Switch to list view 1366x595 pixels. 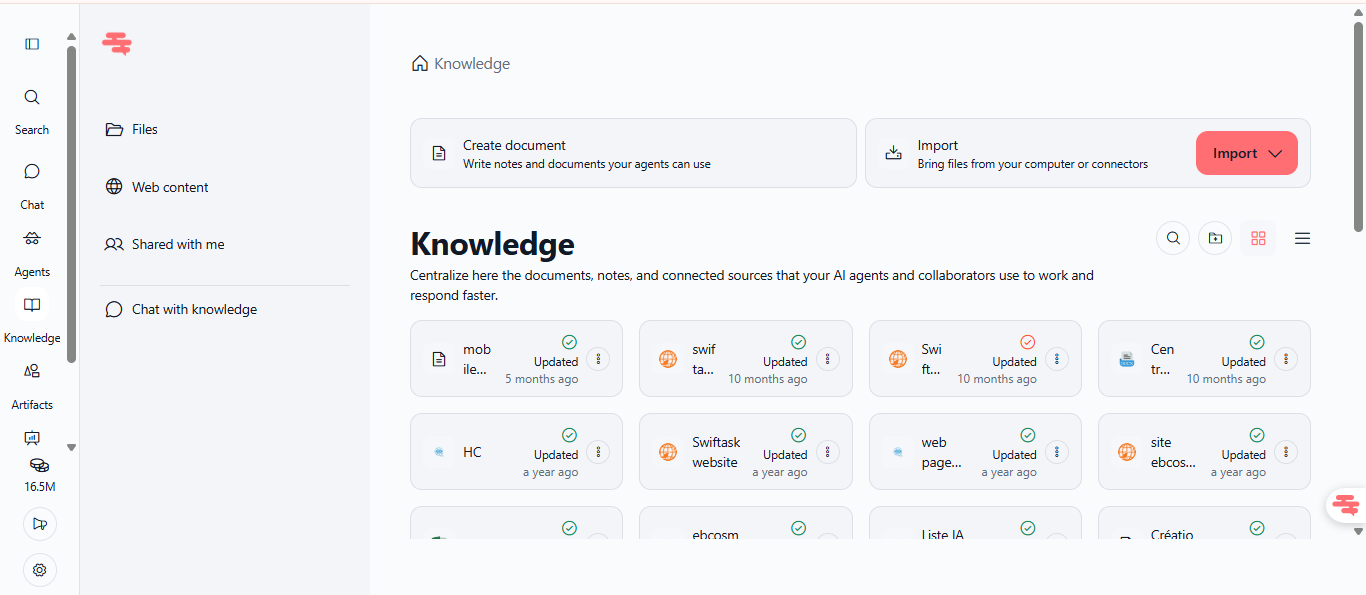click(x=1302, y=238)
